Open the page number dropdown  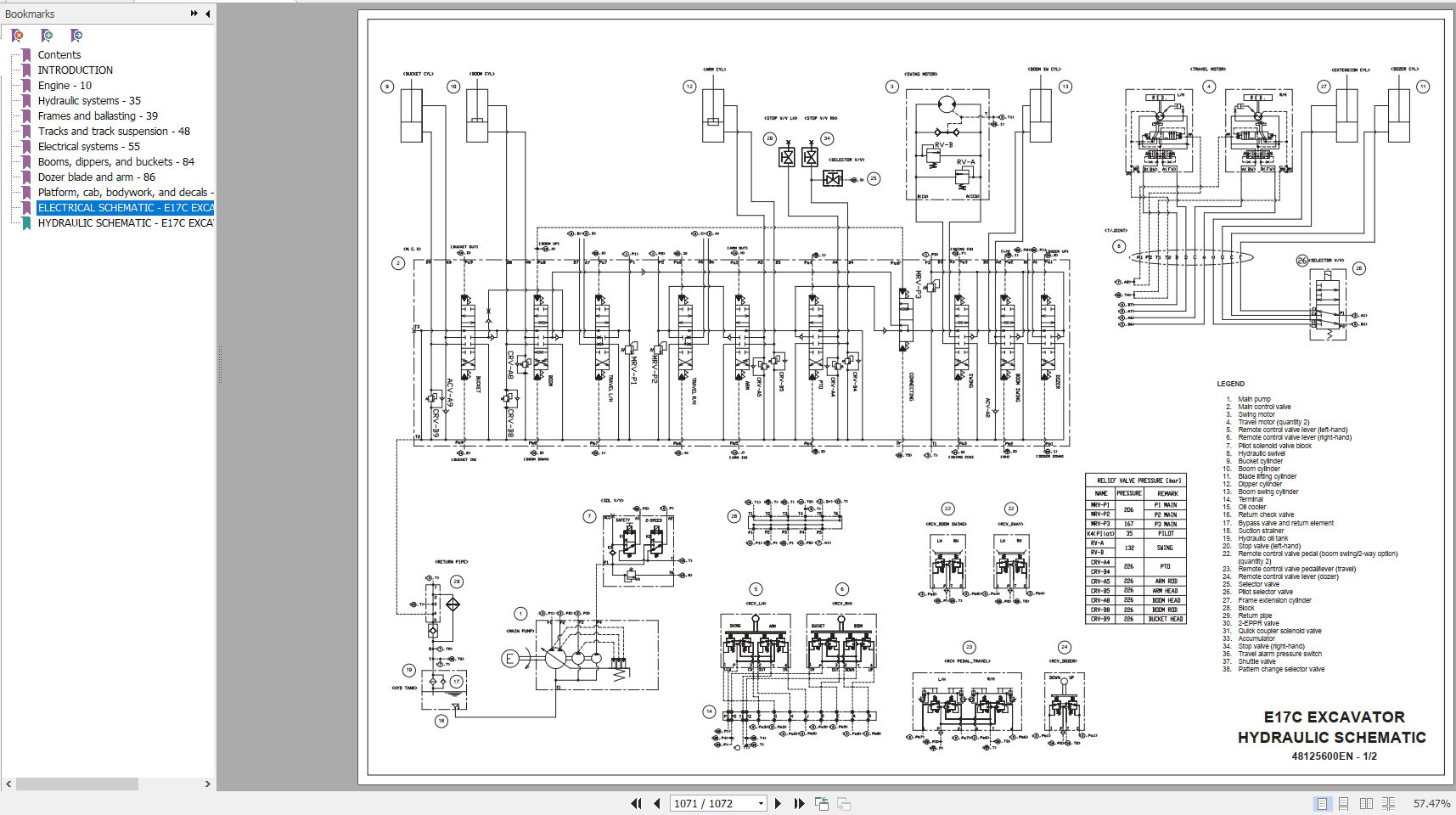(x=761, y=802)
